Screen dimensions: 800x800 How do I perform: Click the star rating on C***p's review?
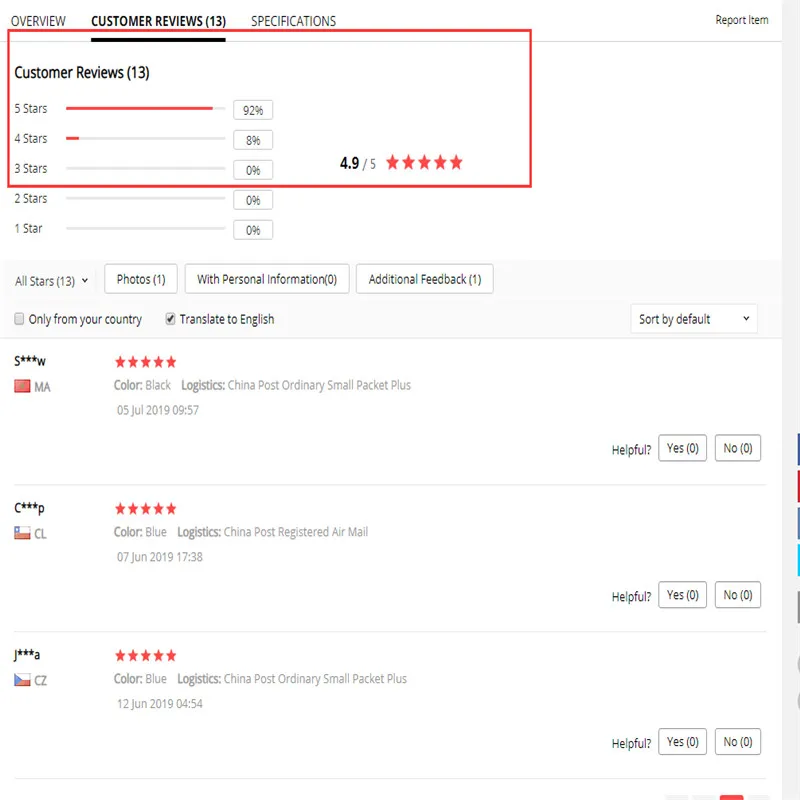pyautogui.click(x=145, y=509)
